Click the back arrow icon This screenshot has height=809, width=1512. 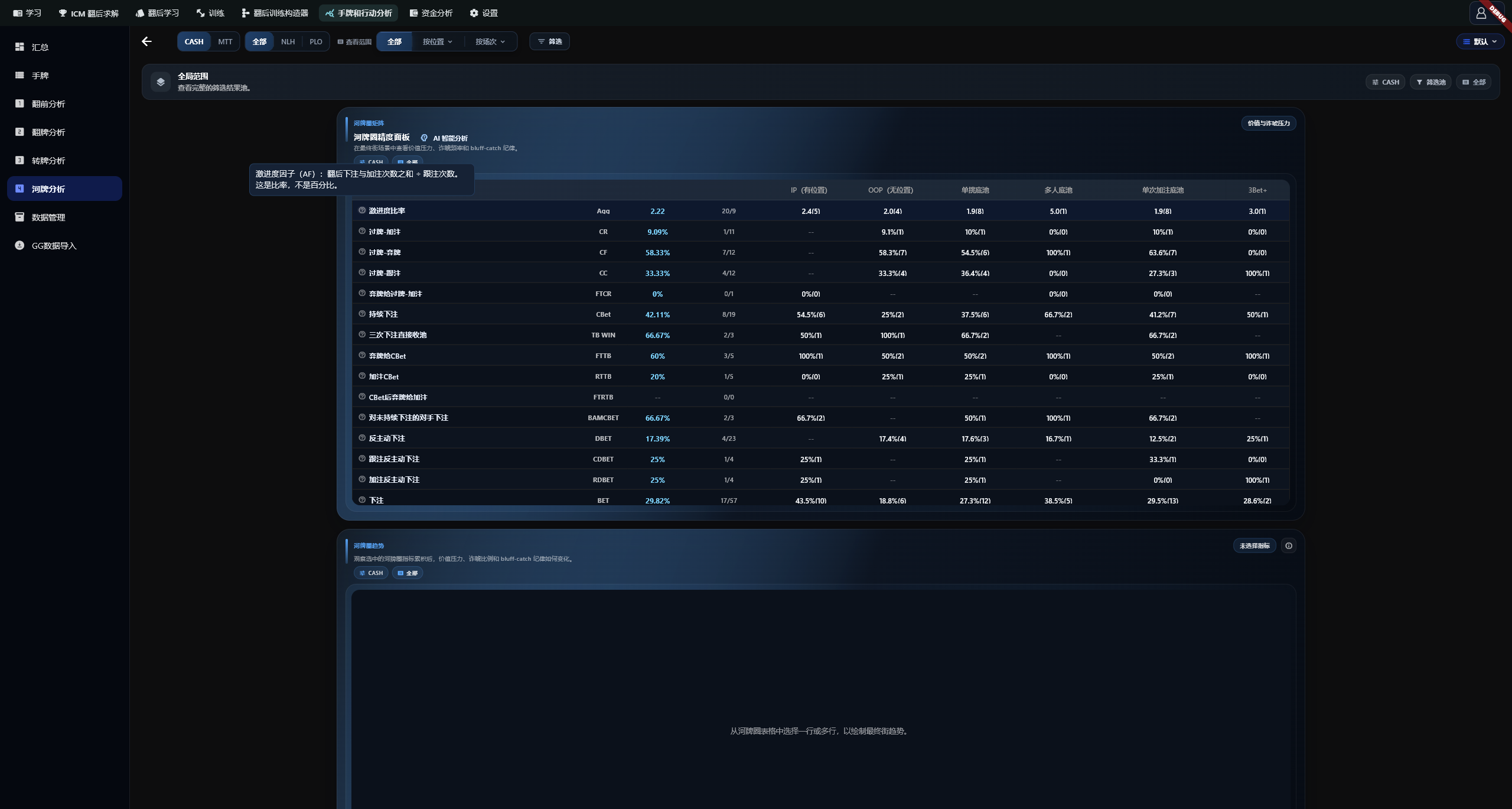coord(146,41)
